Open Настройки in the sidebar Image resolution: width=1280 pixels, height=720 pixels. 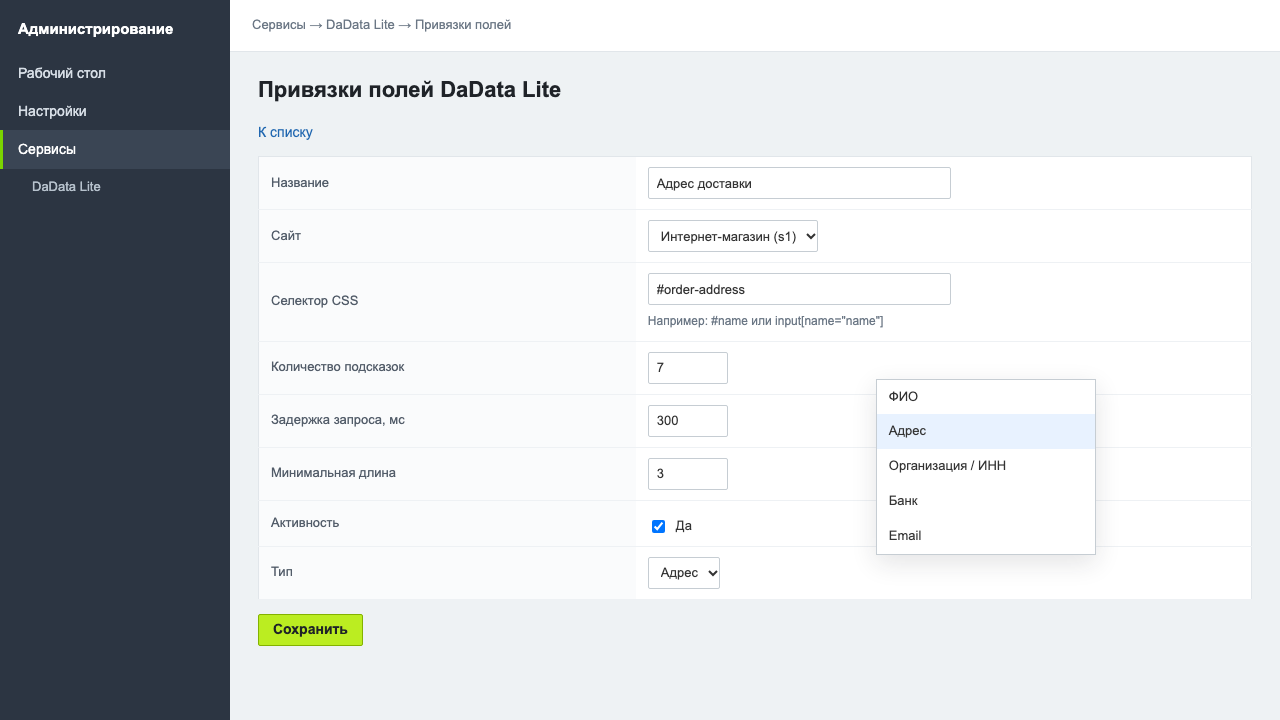point(115,111)
